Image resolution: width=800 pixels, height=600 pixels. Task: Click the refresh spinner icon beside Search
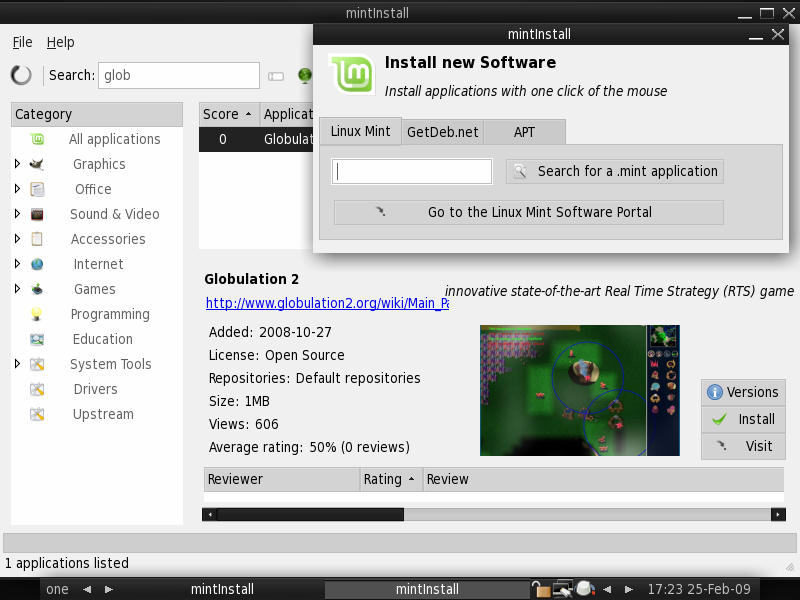21,75
